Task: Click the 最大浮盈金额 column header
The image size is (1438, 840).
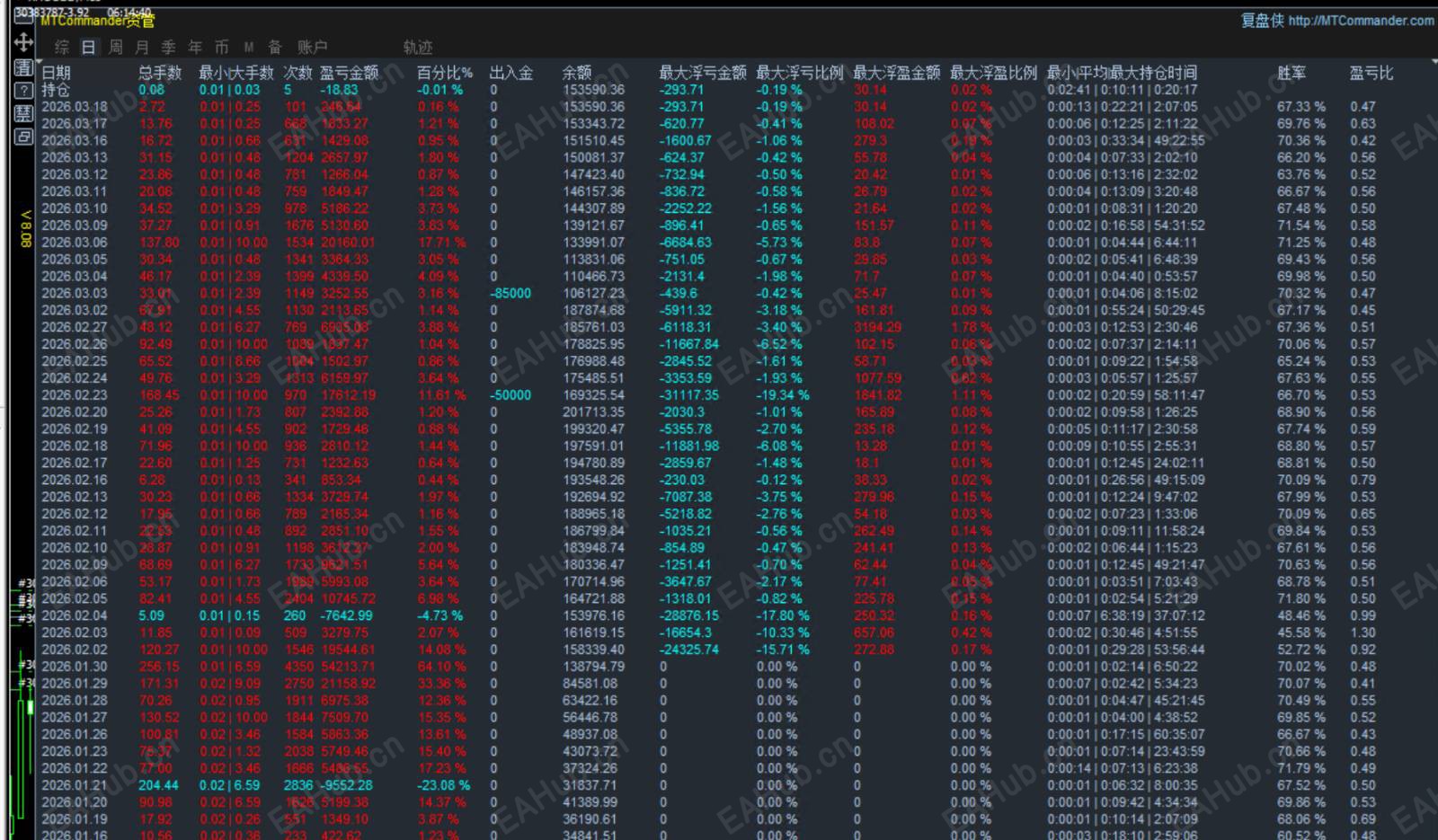Action: [x=897, y=73]
